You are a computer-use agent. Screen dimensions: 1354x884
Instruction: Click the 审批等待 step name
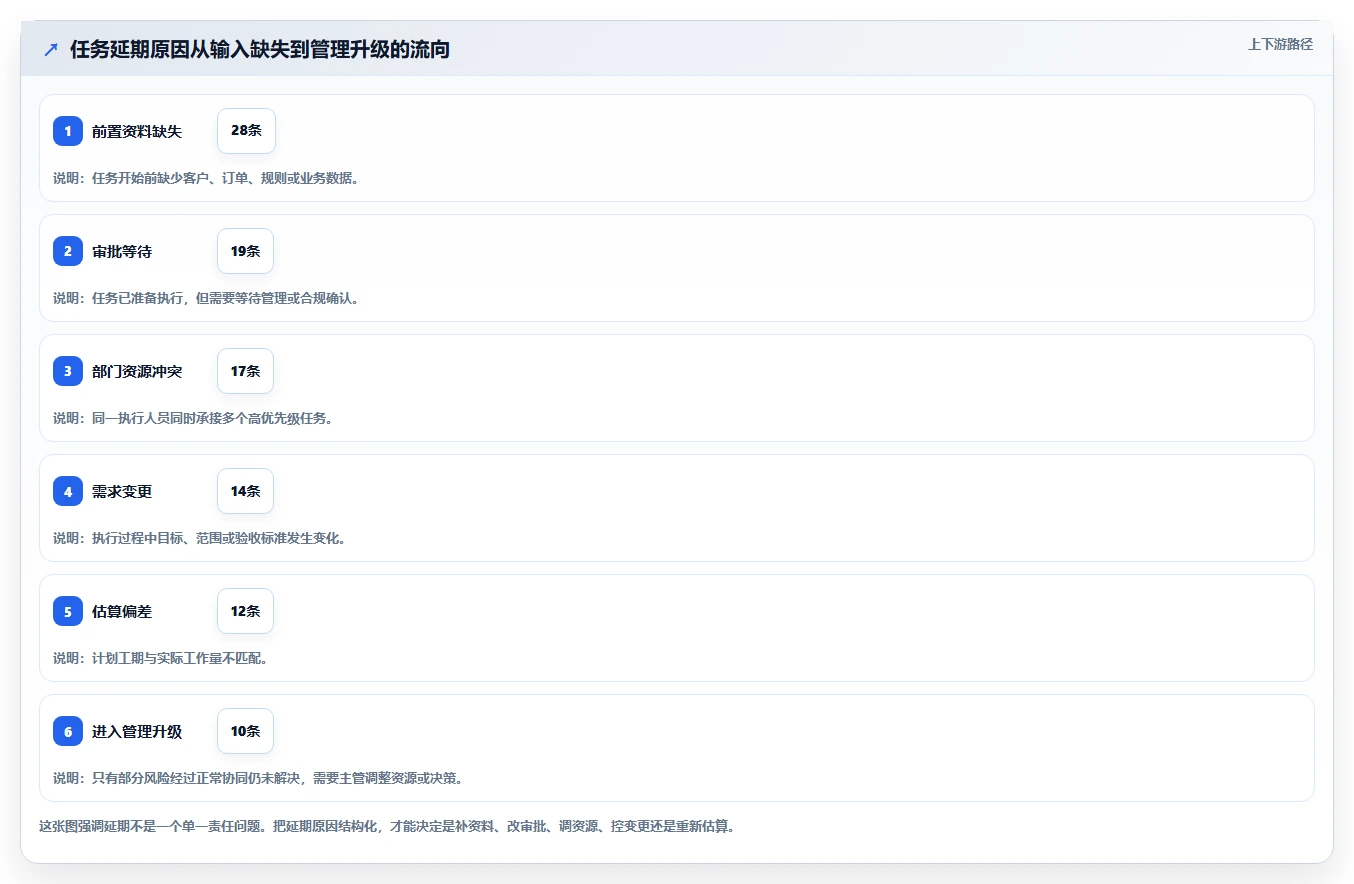tap(122, 251)
